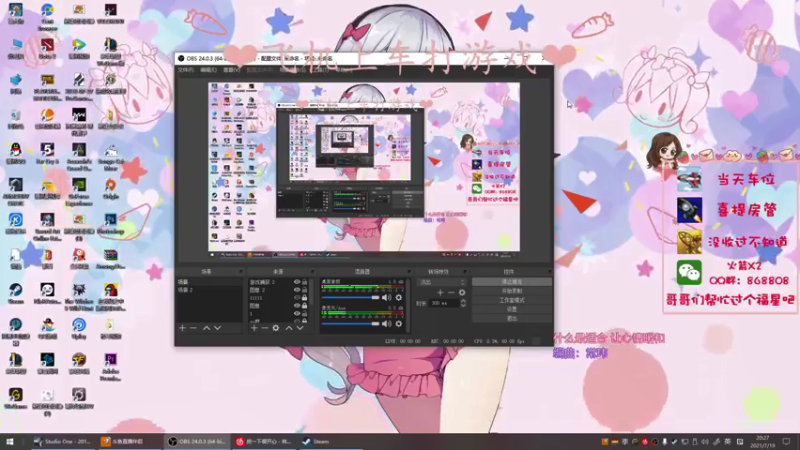Undock the 混音器 mixer panel via header icon
Image resolution: width=800 pixels, height=450 pixels.
(409, 271)
